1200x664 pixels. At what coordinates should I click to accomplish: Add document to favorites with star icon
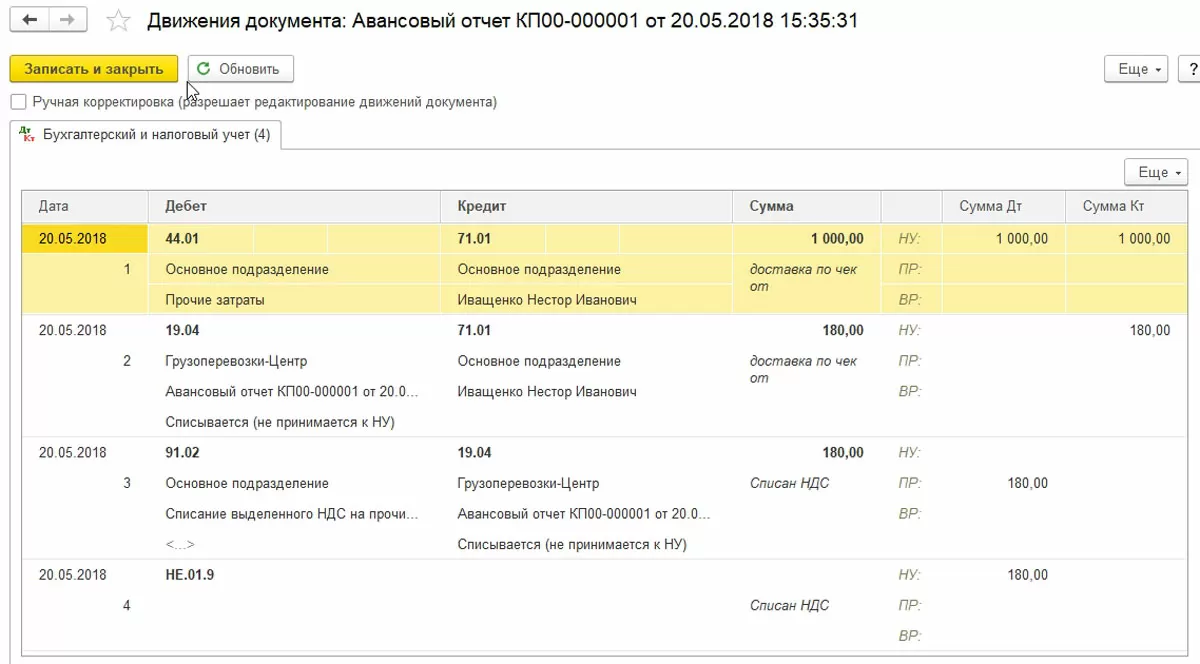(118, 21)
